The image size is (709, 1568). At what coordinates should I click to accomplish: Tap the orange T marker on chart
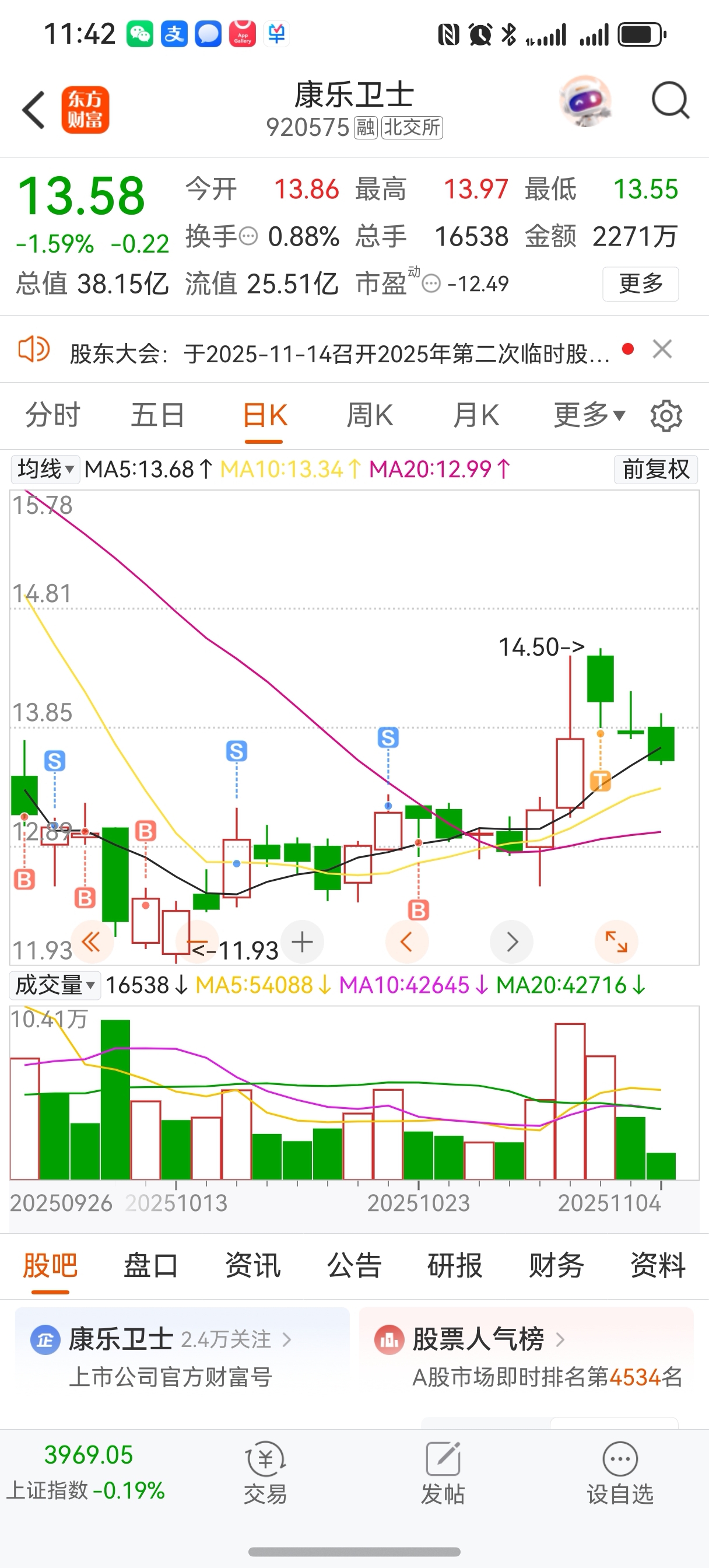point(601,780)
